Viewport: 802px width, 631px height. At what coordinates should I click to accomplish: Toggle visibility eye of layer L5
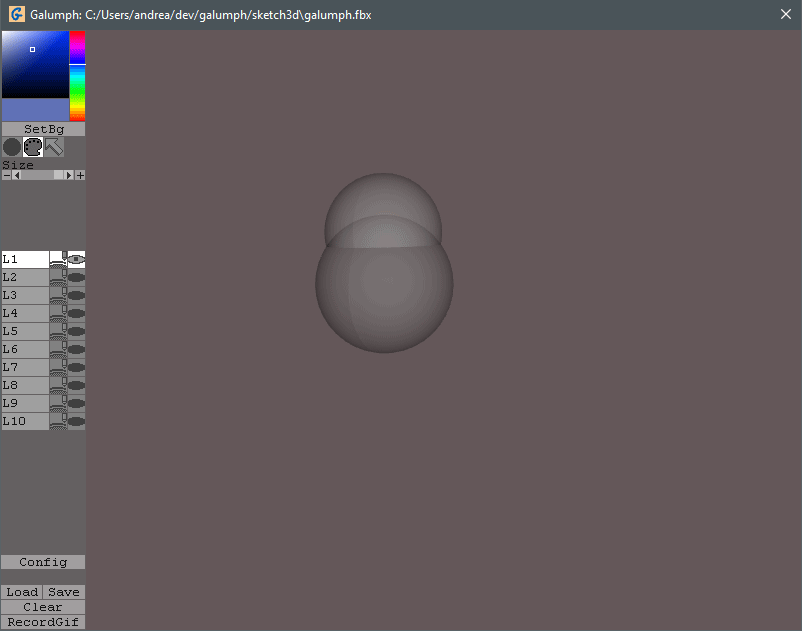(x=76, y=331)
